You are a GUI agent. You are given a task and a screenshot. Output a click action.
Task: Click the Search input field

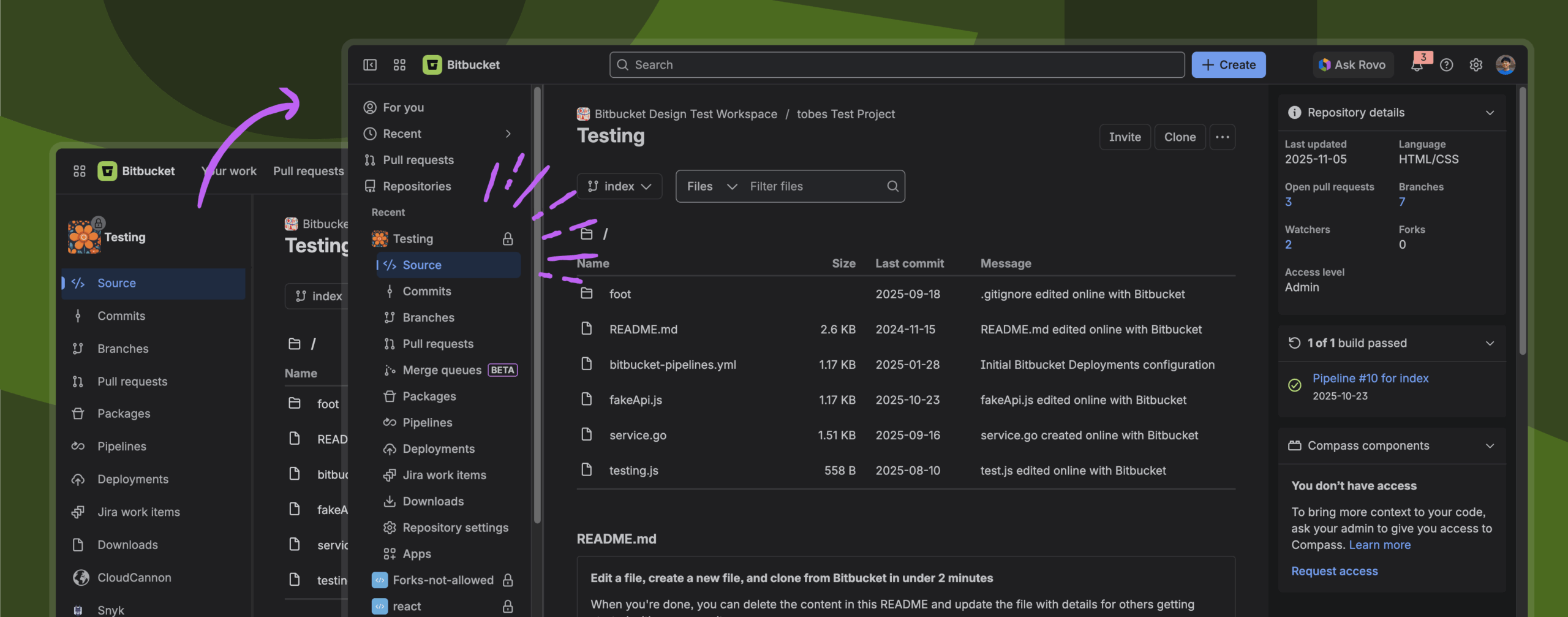tap(897, 65)
